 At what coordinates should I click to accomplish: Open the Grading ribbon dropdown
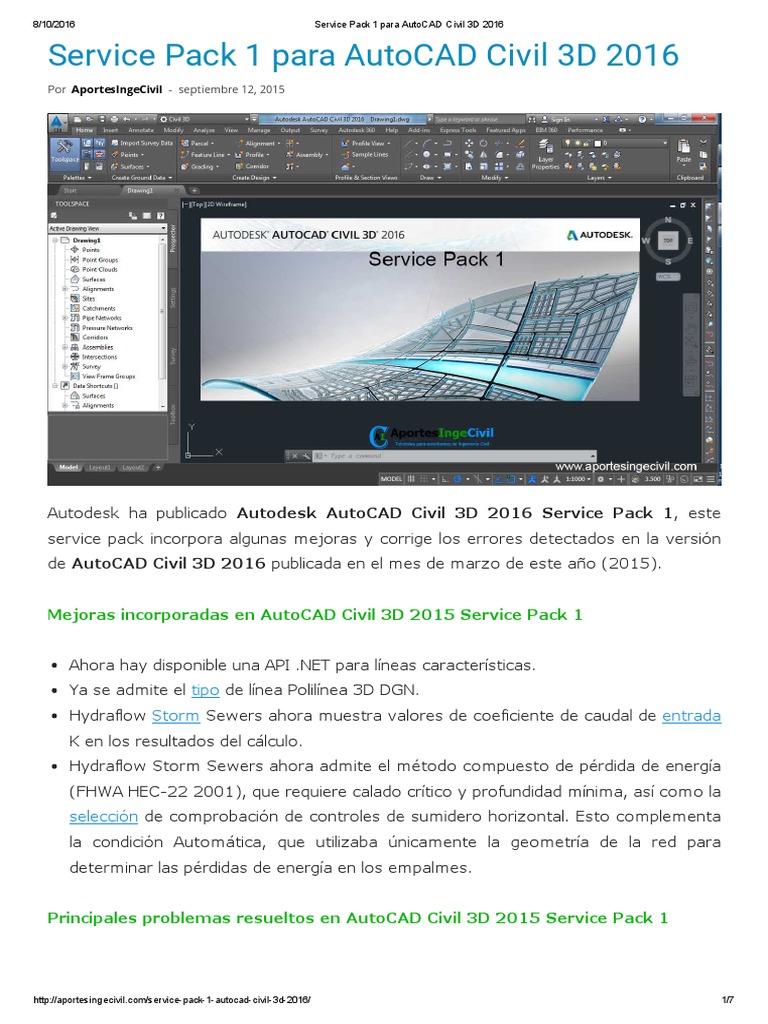click(x=199, y=167)
